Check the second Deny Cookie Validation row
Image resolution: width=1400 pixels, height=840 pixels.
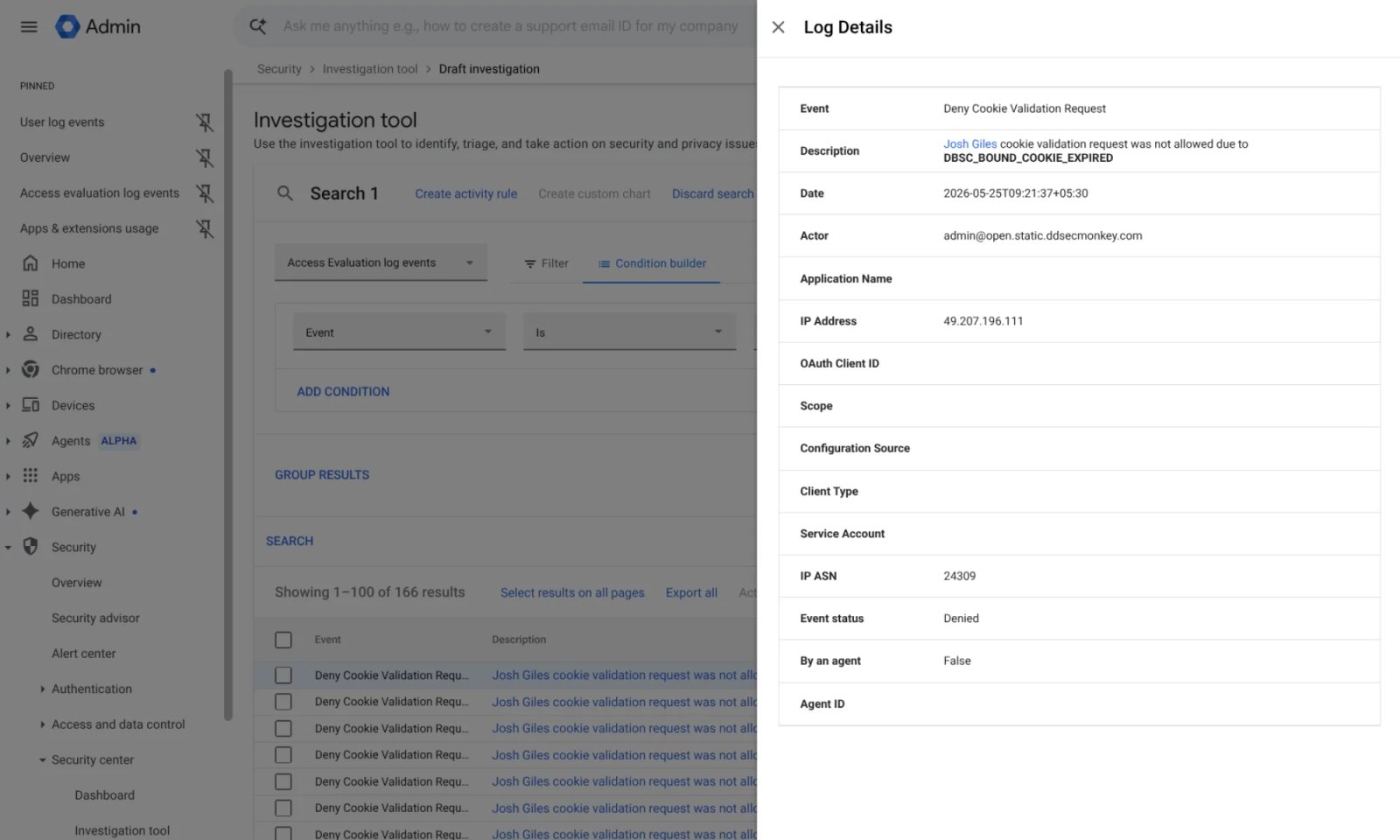(283, 702)
